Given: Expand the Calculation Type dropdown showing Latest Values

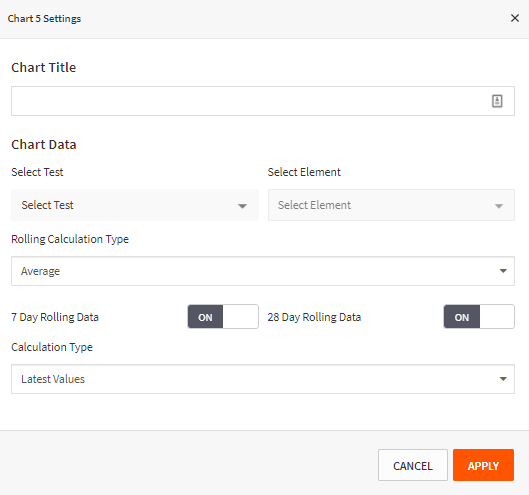Looking at the screenshot, I should [x=263, y=379].
